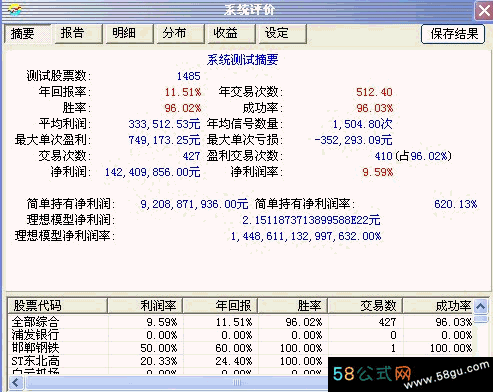Click the 盈利交易次数 value 410
This screenshot has width=493, height=392.
383,156
